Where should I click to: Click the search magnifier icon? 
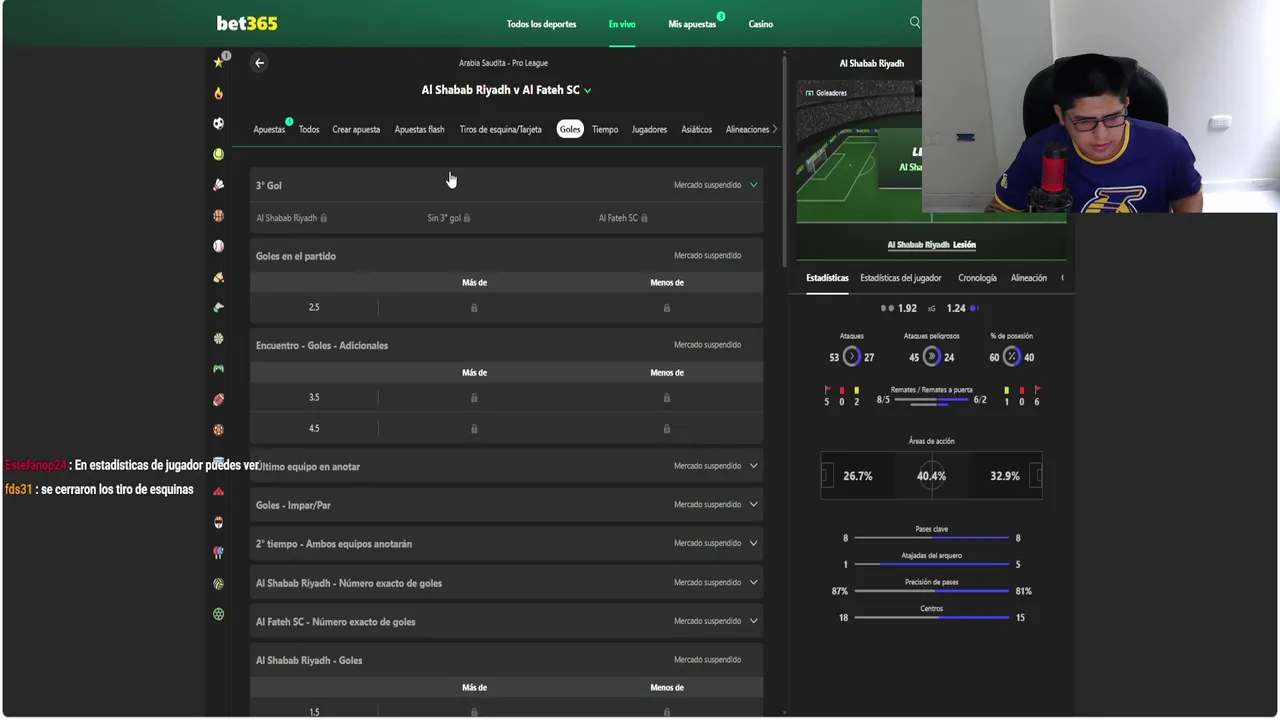914,22
